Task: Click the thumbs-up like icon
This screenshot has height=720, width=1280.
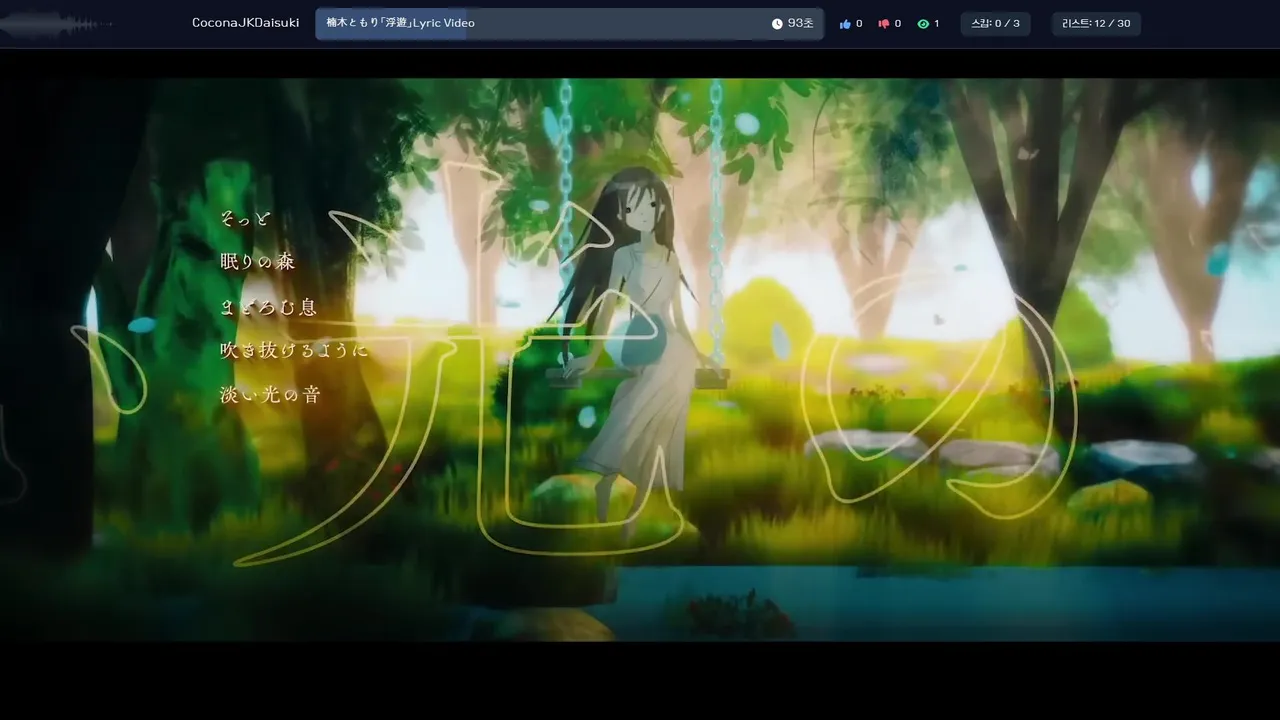Action: [x=845, y=24]
